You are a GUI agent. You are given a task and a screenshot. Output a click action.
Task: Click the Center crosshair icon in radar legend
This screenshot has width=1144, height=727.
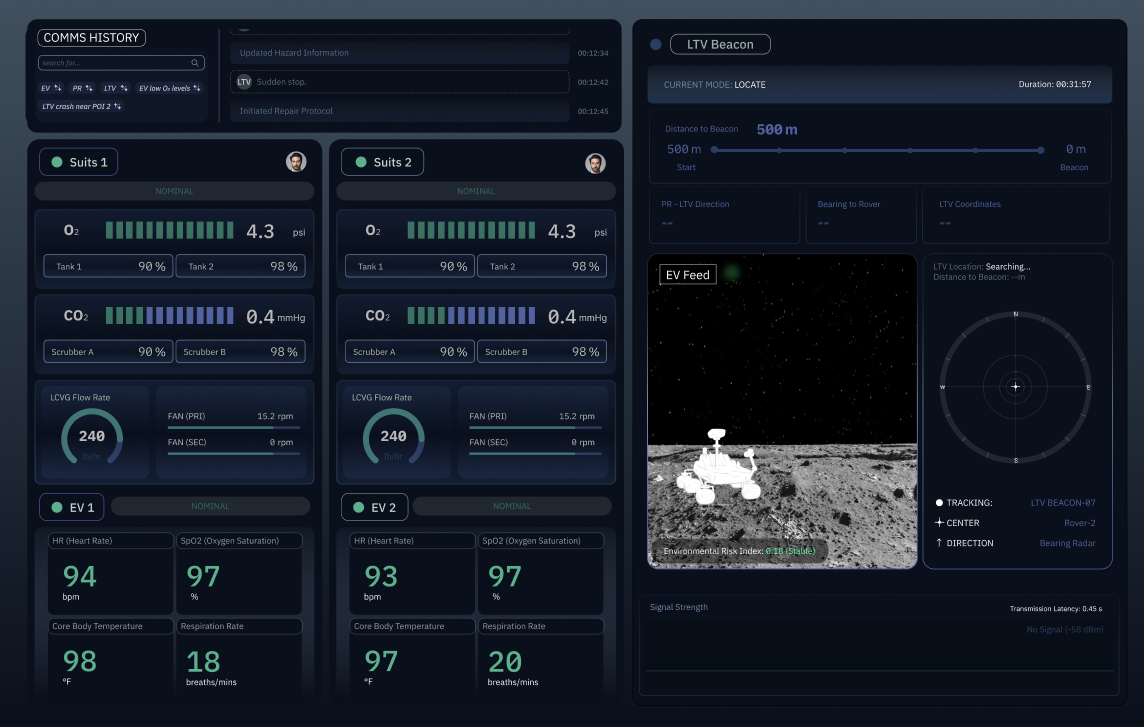(939, 523)
